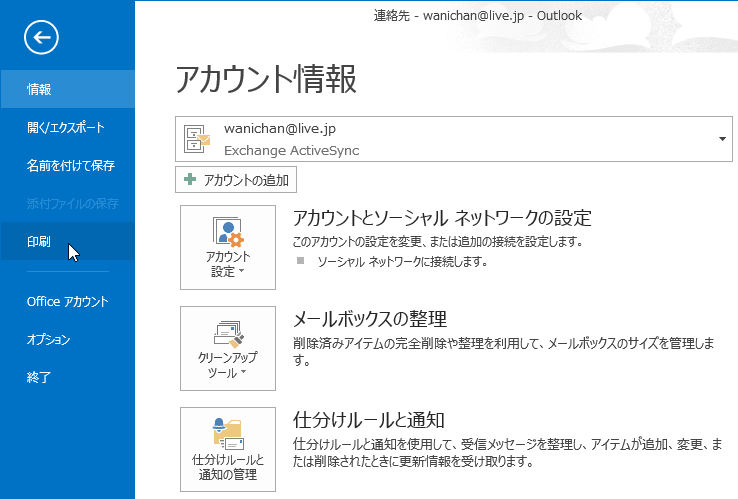Expand the account dropdown arrow
This screenshot has width=738, height=499.
coord(722,139)
